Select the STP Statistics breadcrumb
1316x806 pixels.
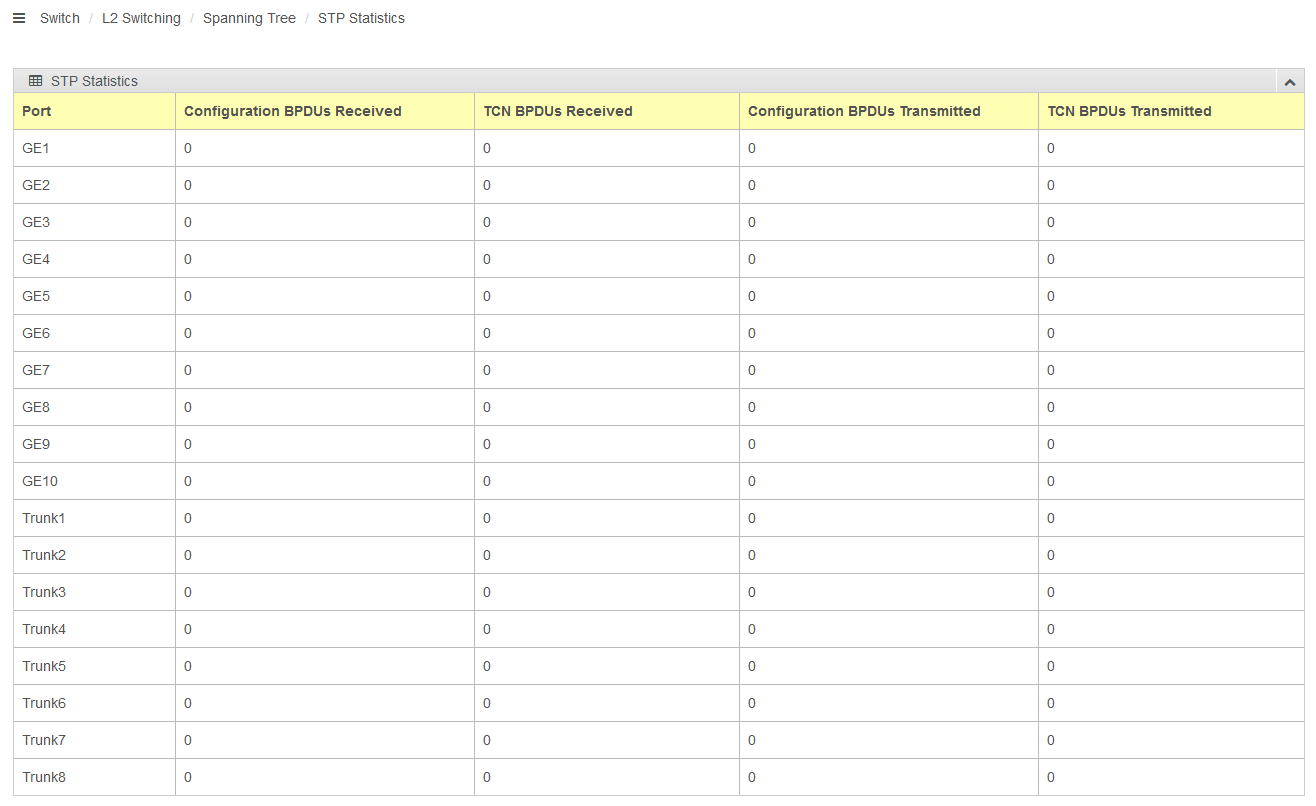[361, 18]
